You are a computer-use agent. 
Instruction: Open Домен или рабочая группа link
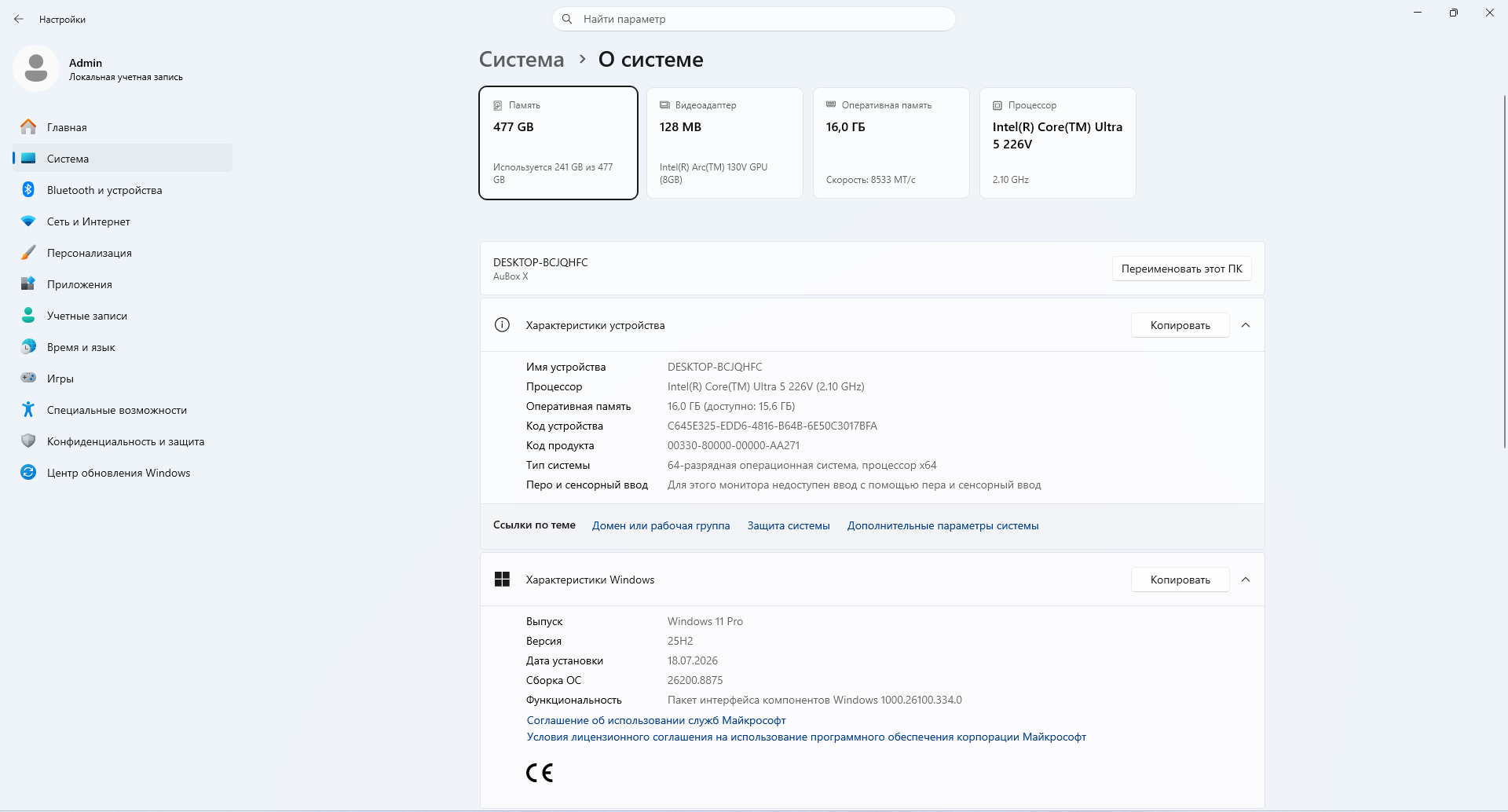point(661,526)
